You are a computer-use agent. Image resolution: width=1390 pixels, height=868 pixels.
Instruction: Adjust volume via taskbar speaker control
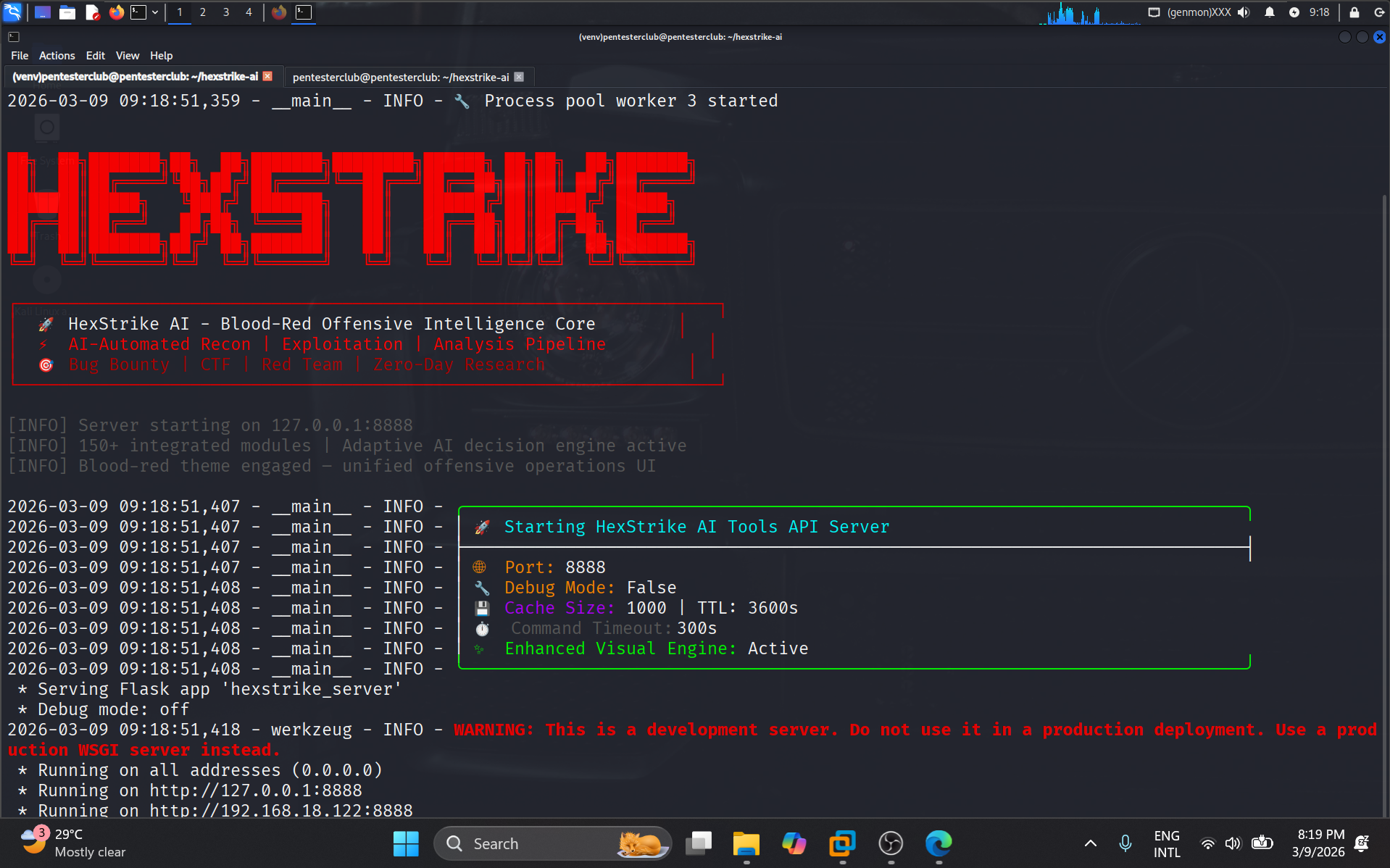pyautogui.click(x=1233, y=843)
